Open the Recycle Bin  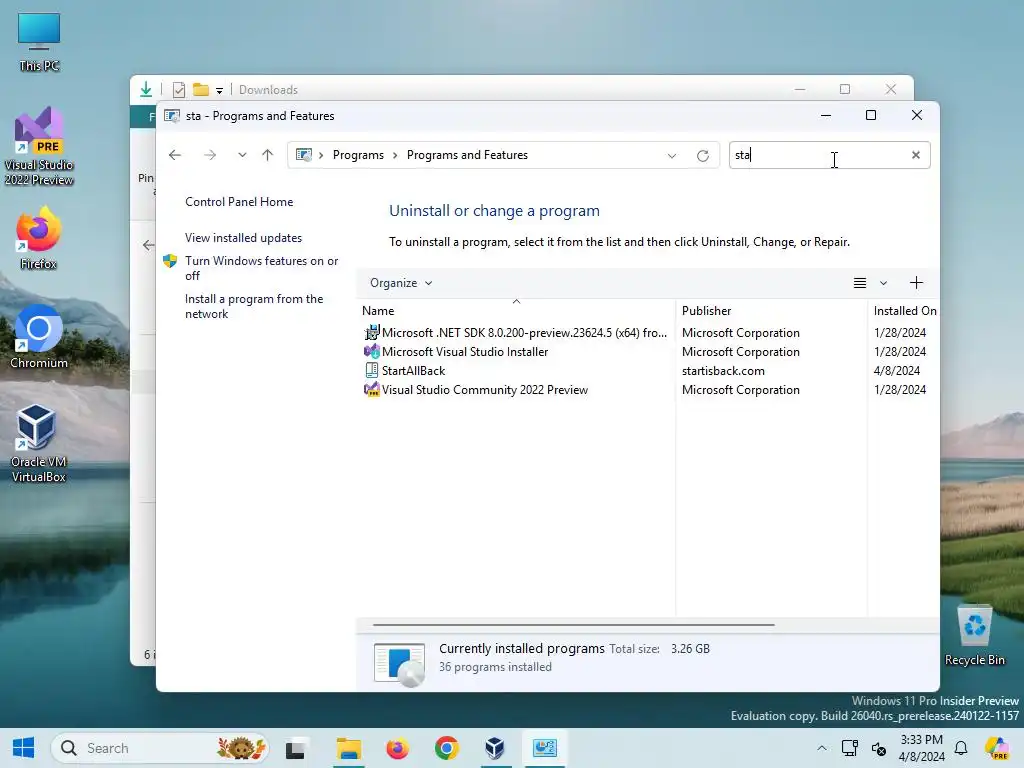[974, 635]
